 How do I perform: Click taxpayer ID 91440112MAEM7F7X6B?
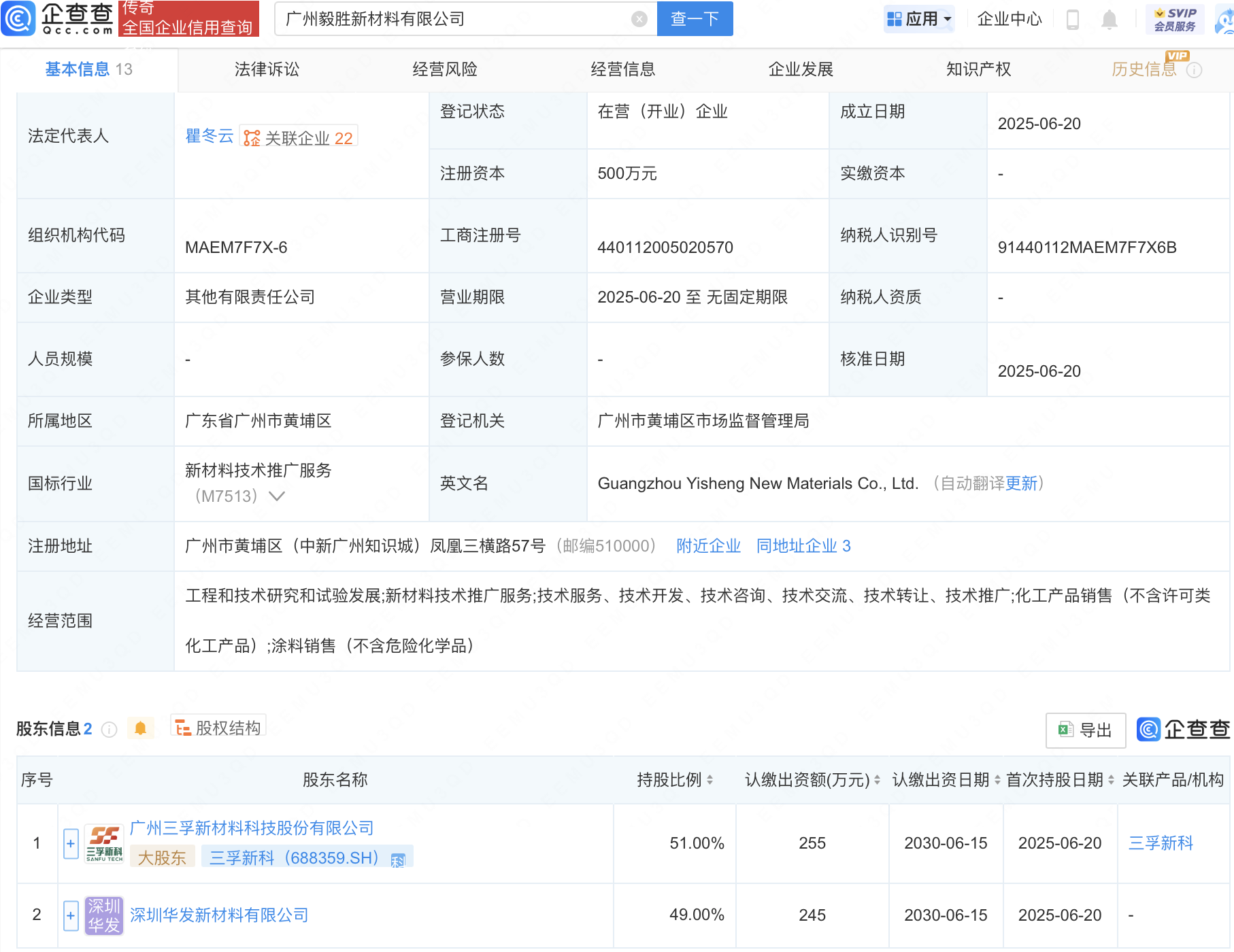[x=1087, y=248]
